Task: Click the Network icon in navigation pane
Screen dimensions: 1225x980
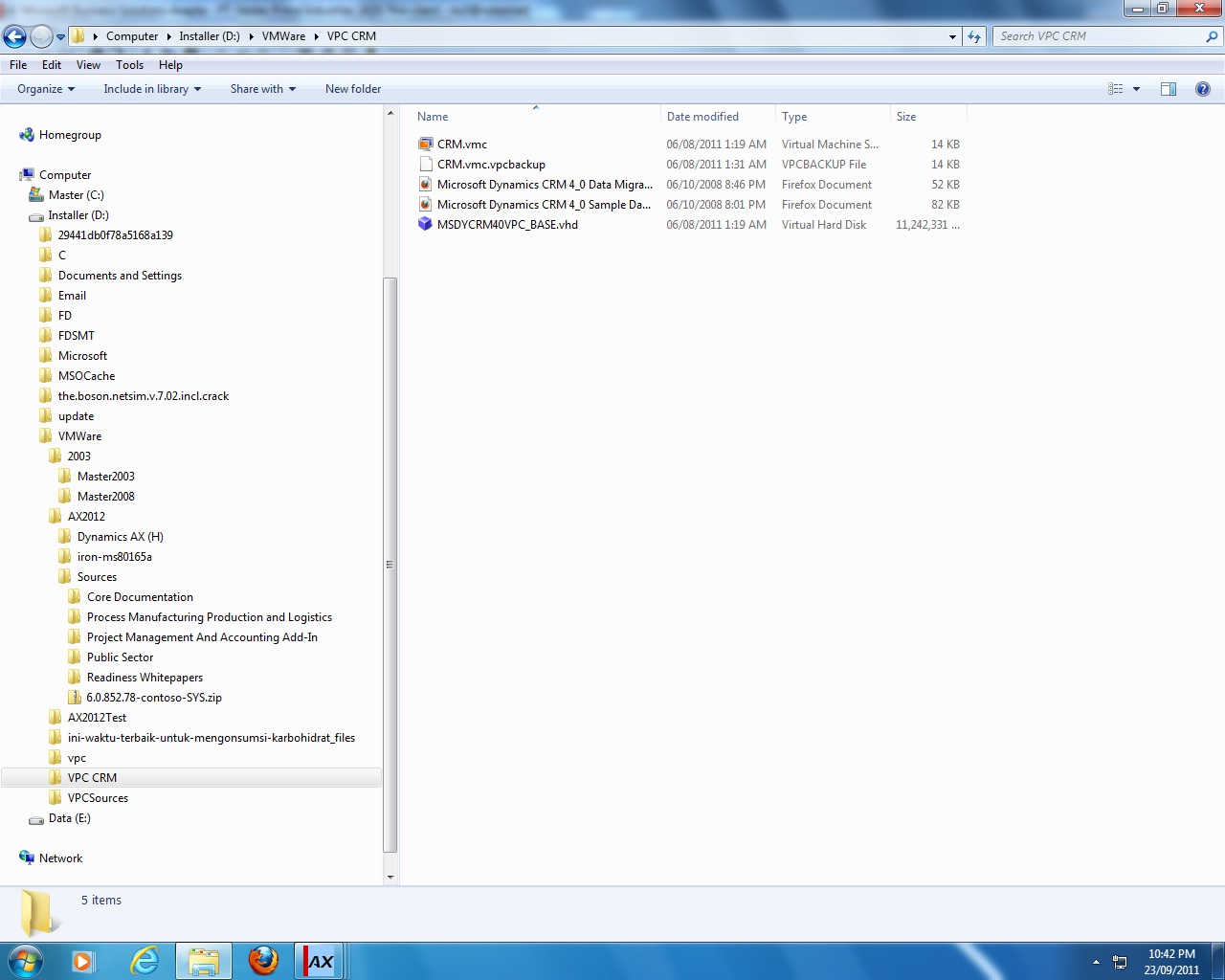Action: pos(27,857)
